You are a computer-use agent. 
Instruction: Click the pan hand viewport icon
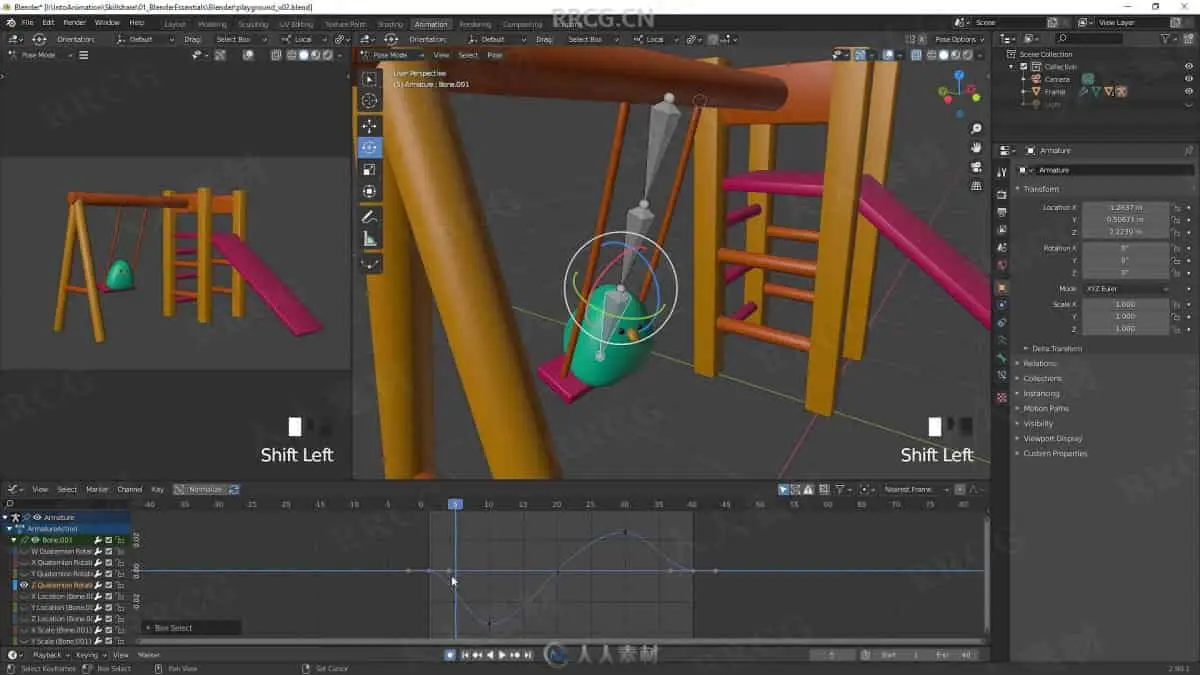pyautogui.click(x=976, y=147)
